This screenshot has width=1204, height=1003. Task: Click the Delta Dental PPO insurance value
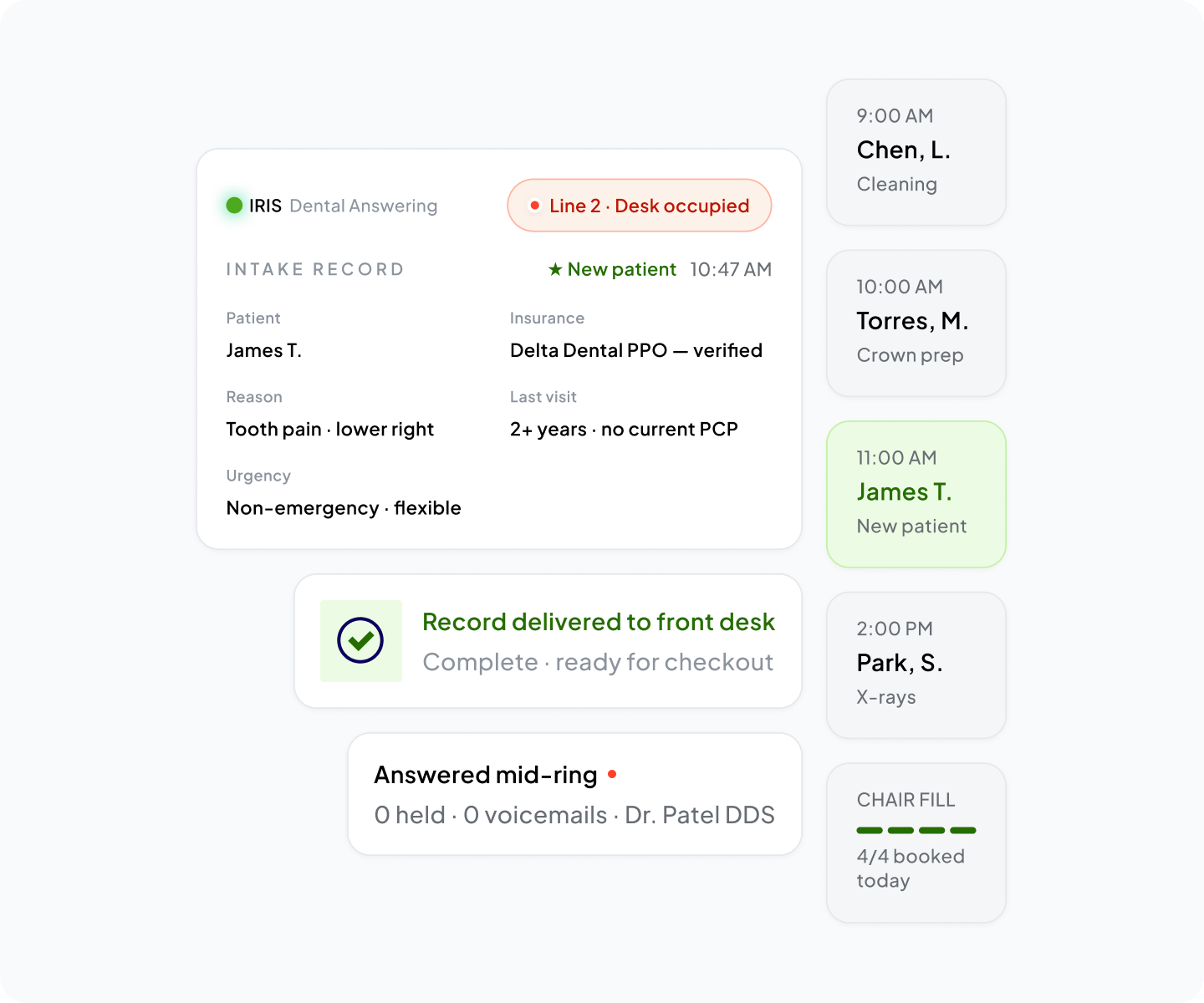click(636, 350)
